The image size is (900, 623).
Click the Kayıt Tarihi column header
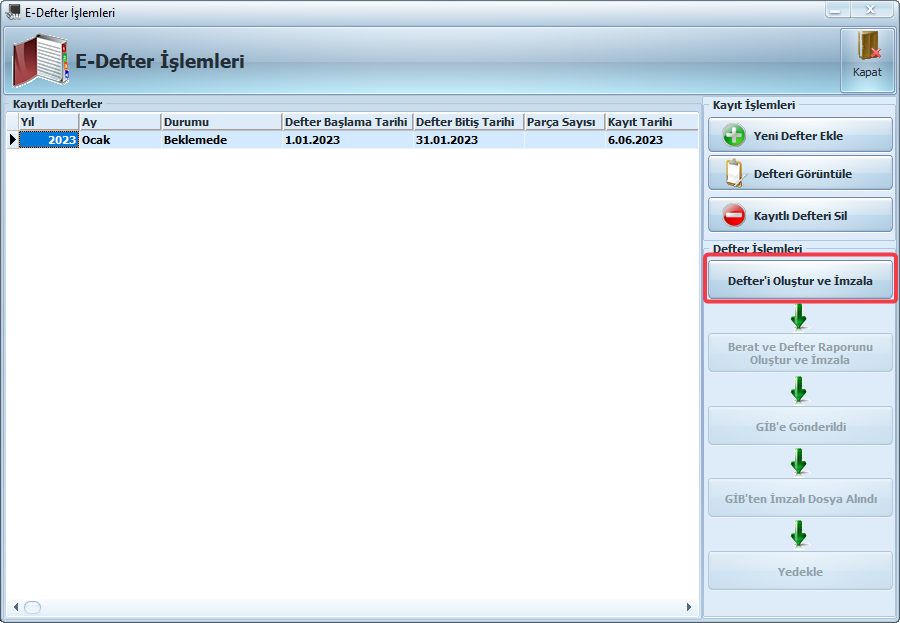tap(652, 122)
